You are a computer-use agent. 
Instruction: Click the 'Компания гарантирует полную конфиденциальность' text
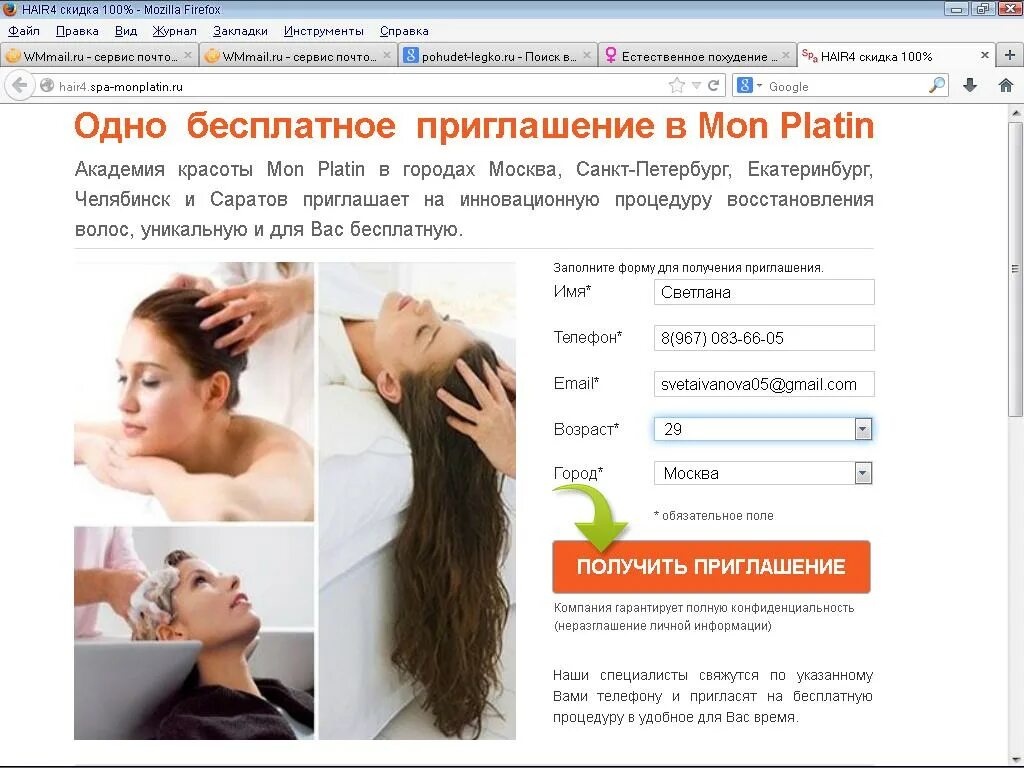click(x=704, y=608)
